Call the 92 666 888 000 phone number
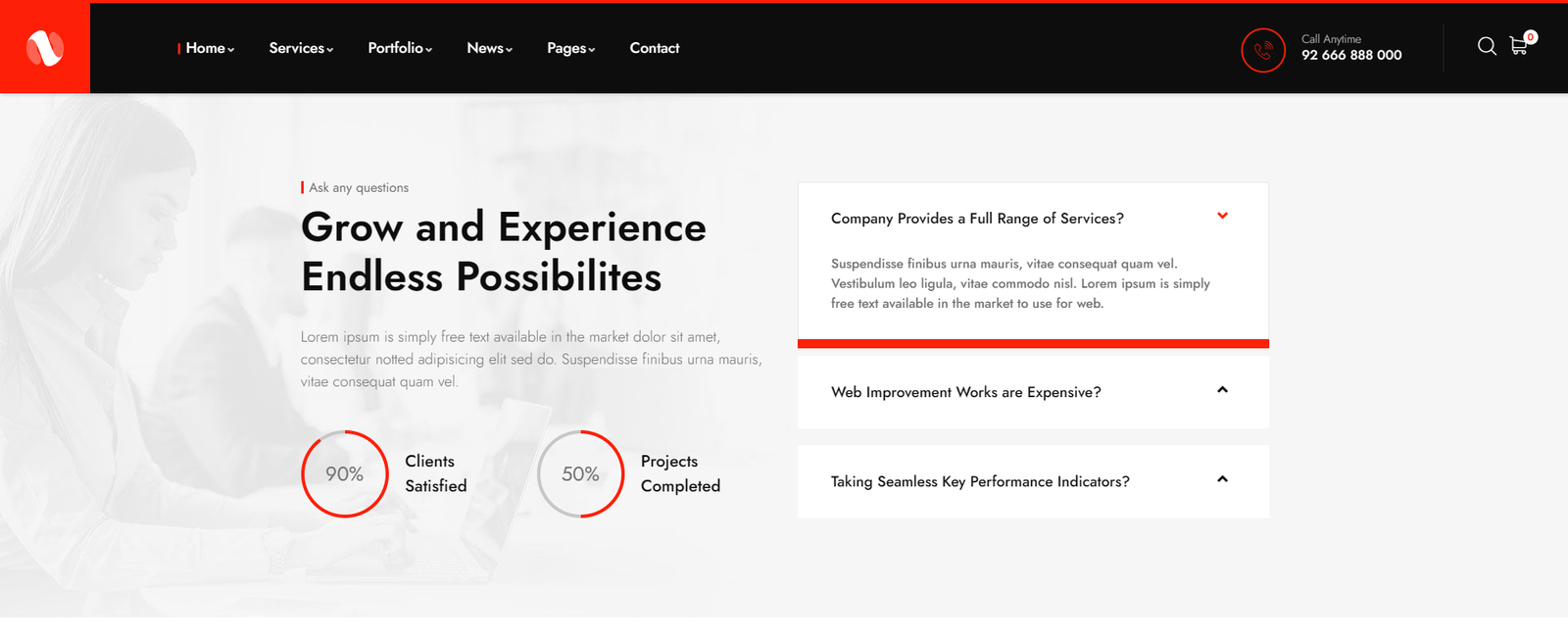The width and height of the screenshot is (1568, 642). click(x=1351, y=55)
